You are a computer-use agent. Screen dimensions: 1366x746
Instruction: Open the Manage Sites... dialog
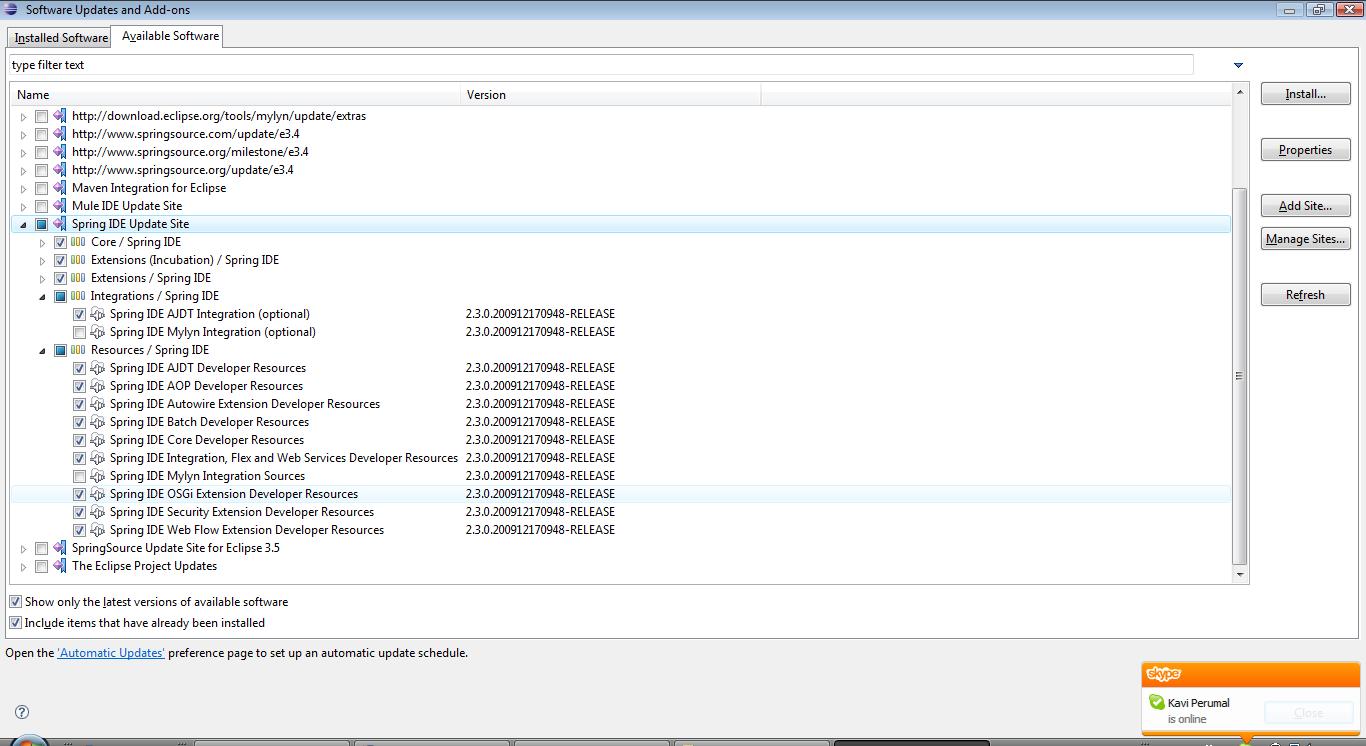(1305, 239)
